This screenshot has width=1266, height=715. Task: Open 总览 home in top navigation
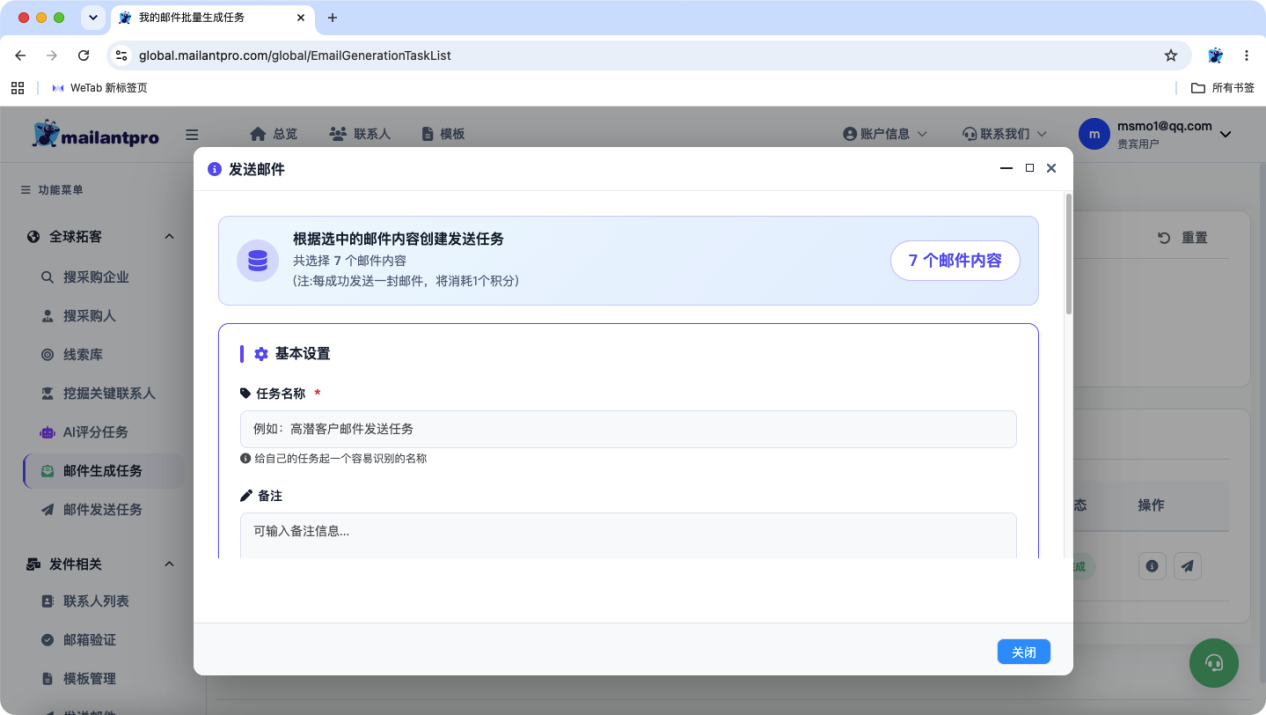(273, 134)
